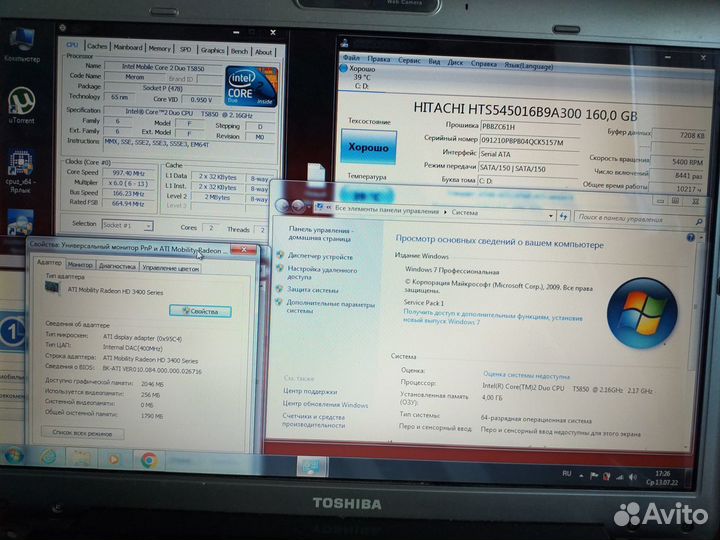Click the link to get additional Windows 7 features
The width and height of the screenshot is (720, 540).
[x=493, y=317]
